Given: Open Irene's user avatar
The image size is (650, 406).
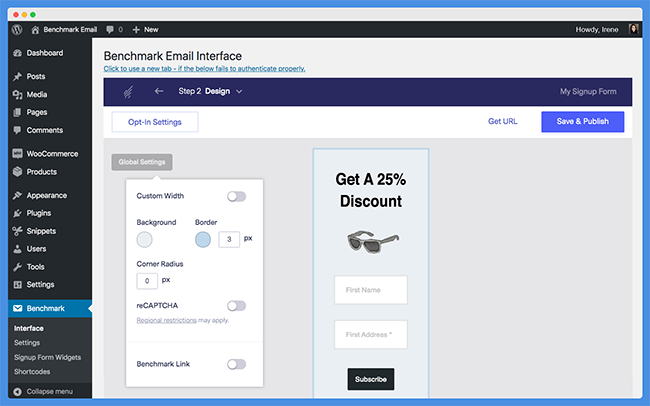Looking at the screenshot, I should click(x=633, y=29).
